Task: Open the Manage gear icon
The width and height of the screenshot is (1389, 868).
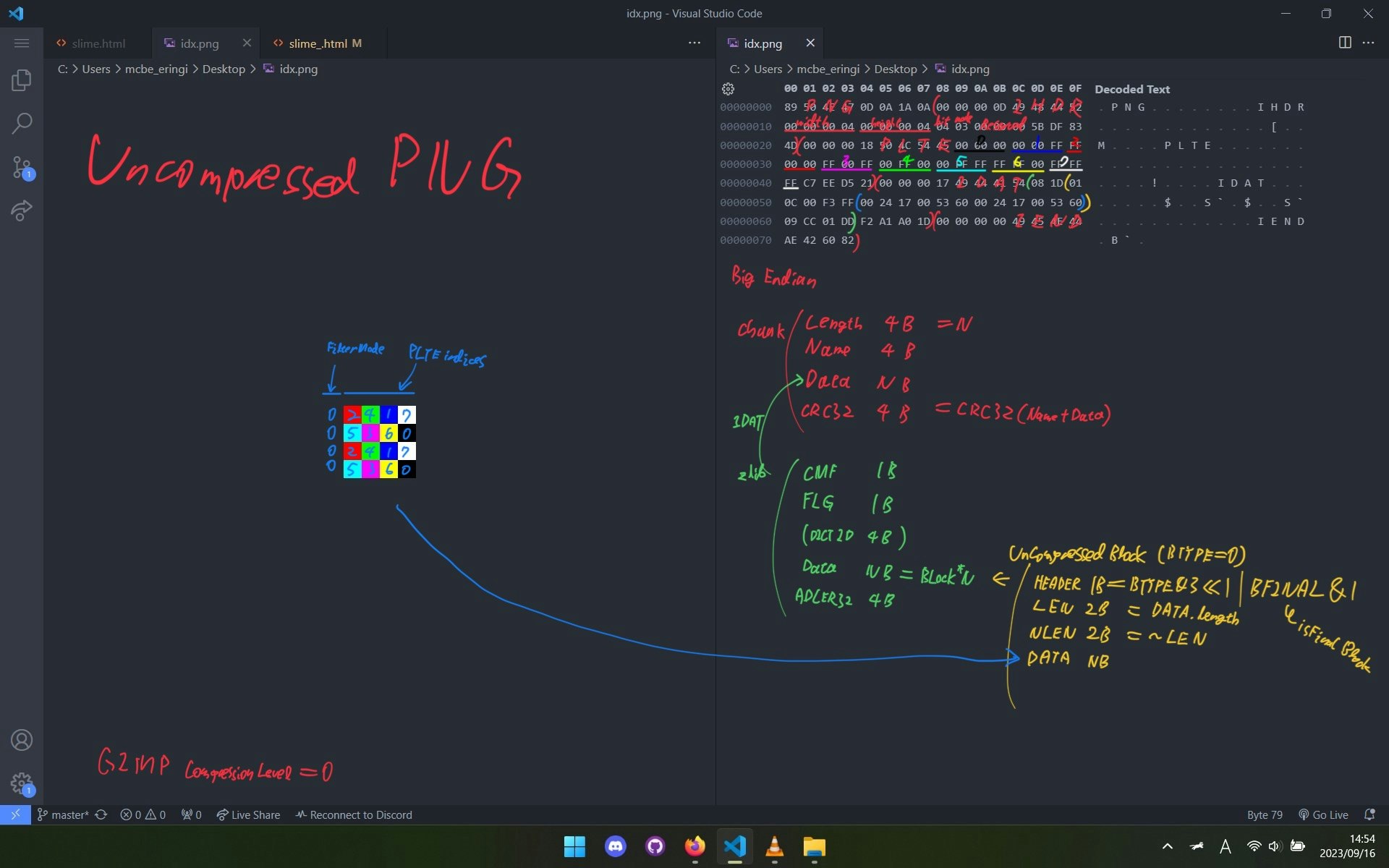Action: 22,783
